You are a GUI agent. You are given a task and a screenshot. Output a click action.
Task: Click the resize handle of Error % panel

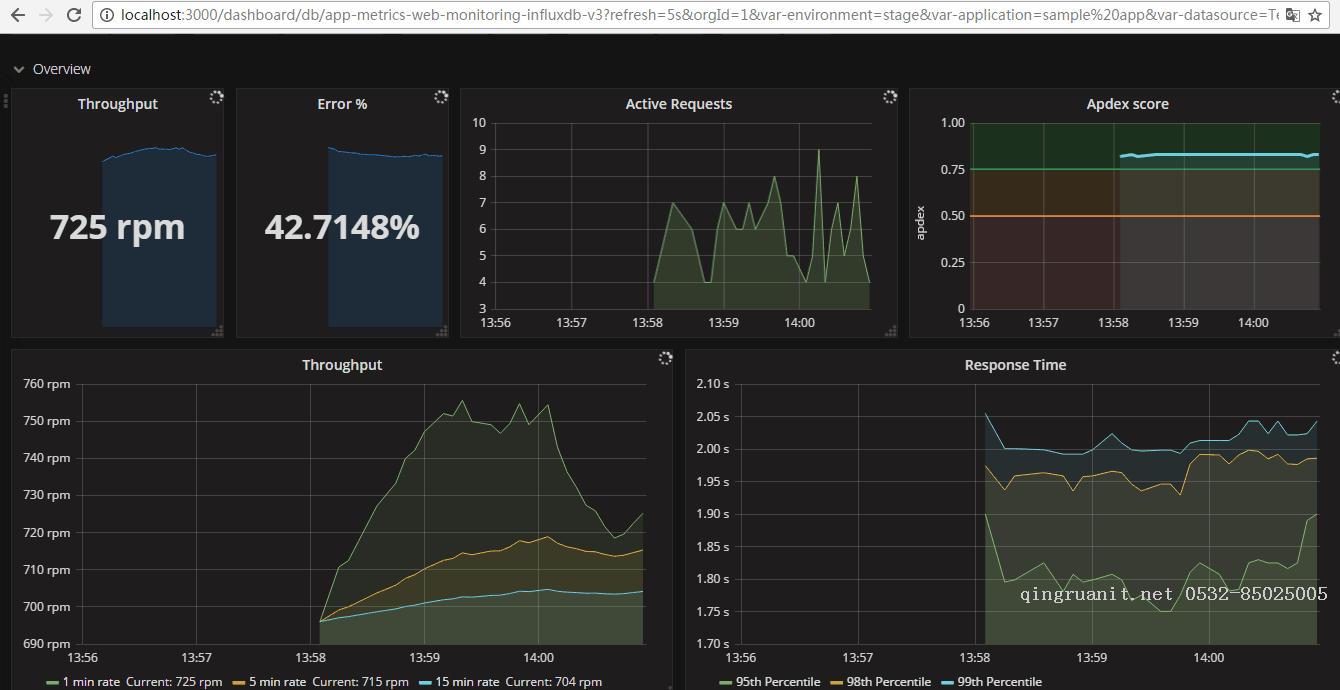[x=442, y=331]
